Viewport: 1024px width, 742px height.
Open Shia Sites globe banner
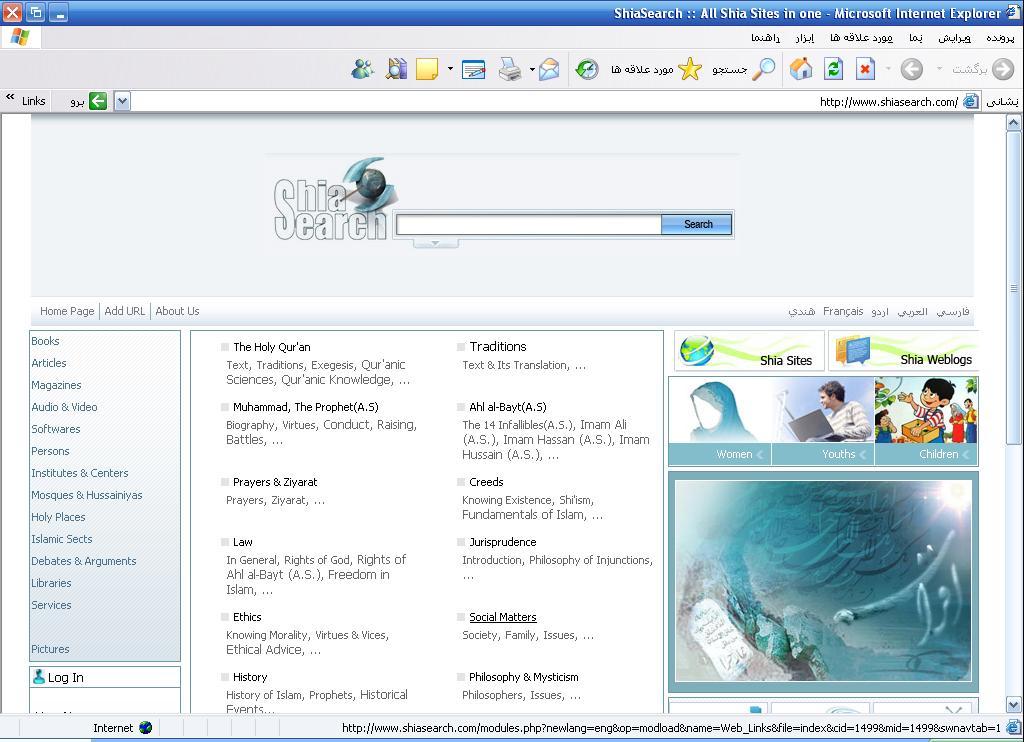[749, 351]
